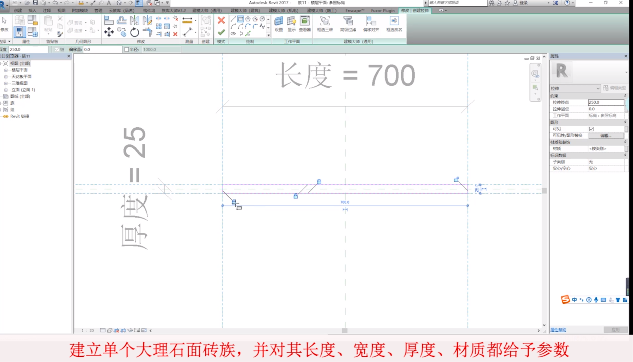
Task: Click the Save icon in quick access toolbar
Action: [x=35, y=2]
